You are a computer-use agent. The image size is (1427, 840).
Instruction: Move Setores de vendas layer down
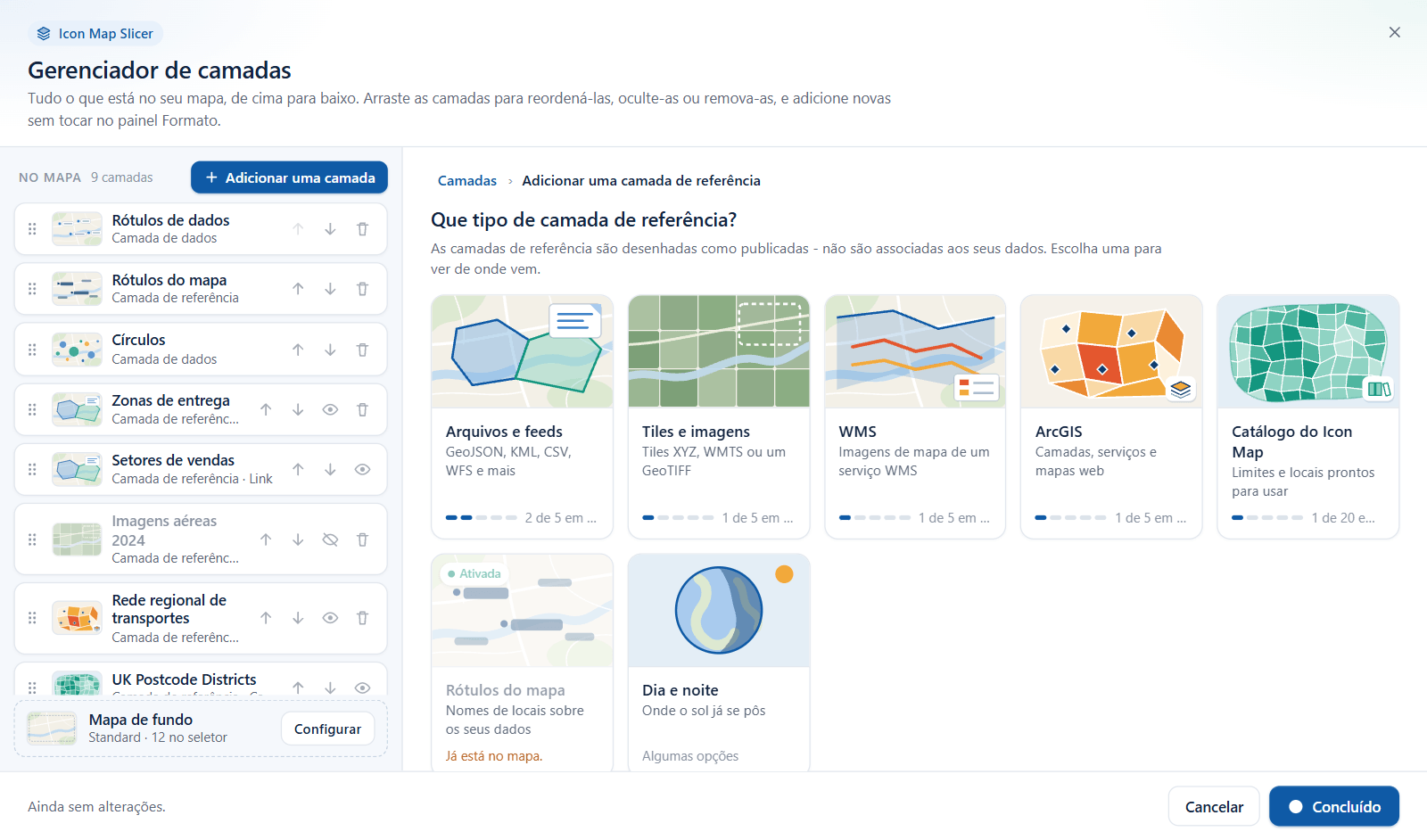pyautogui.click(x=330, y=469)
